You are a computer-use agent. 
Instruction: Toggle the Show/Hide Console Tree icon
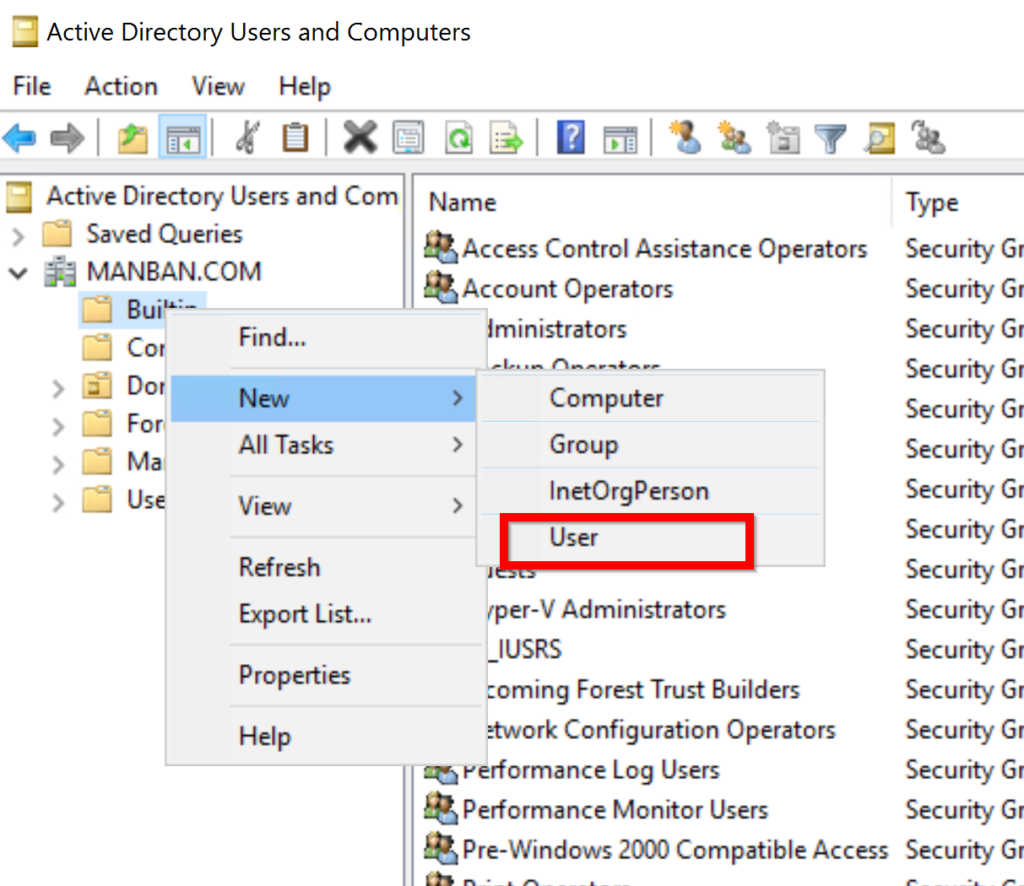(184, 137)
